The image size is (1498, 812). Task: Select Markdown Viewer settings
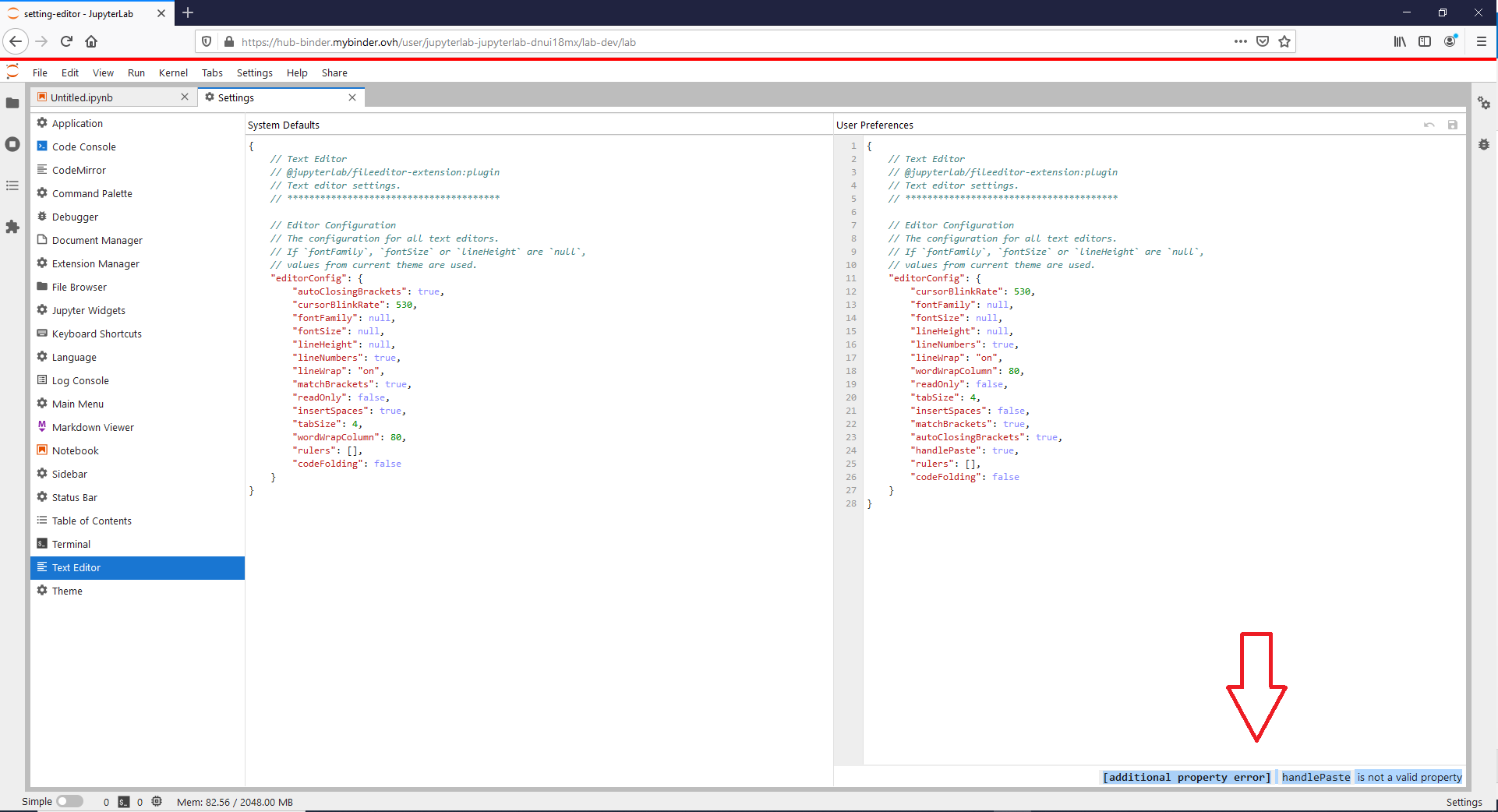(x=137, y=427)
